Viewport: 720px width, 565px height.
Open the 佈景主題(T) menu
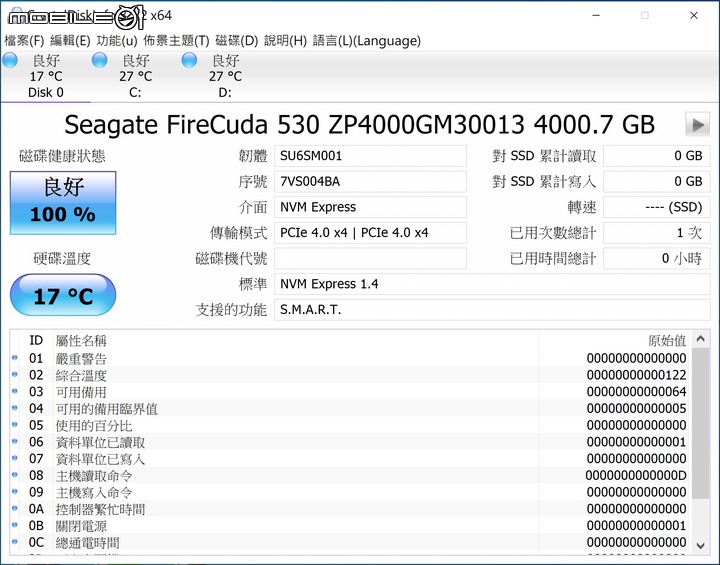[x=176, y=41]
